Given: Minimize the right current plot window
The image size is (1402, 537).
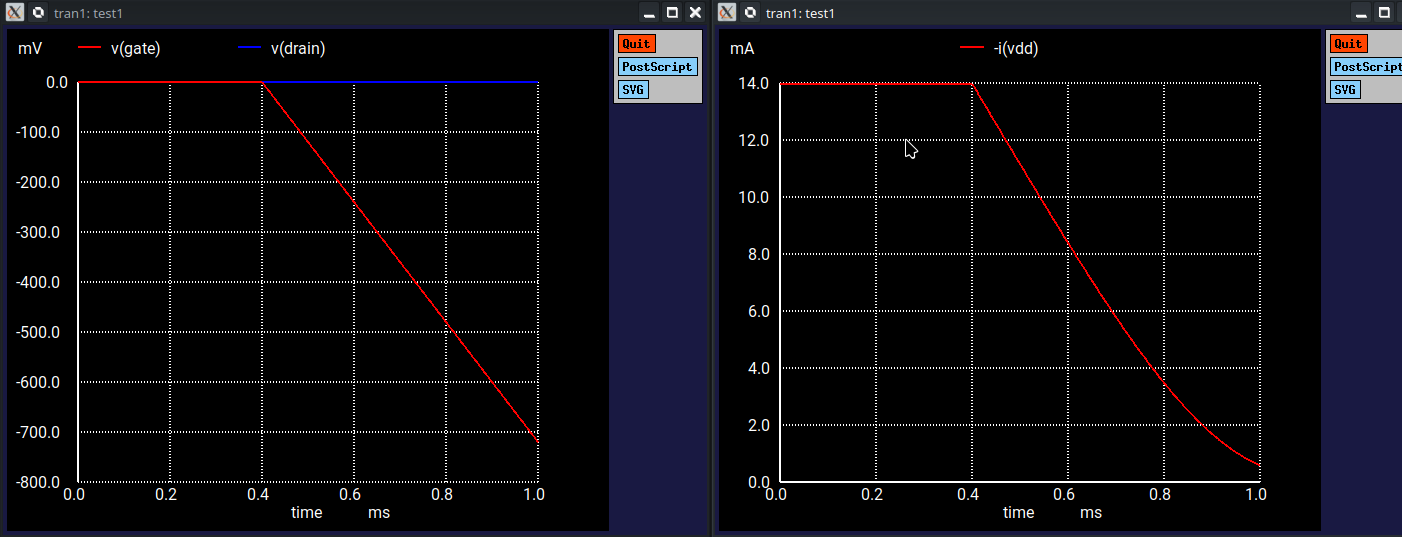Looking at the screenshot, I should 1362,13.
